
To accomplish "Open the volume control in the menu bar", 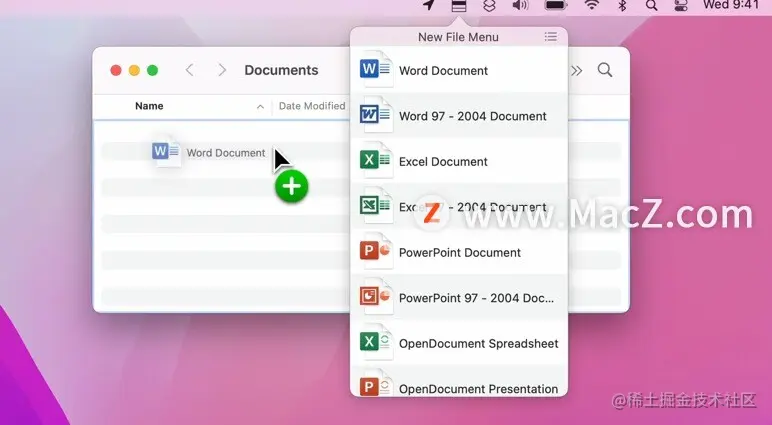I will [x=520, y=5].
